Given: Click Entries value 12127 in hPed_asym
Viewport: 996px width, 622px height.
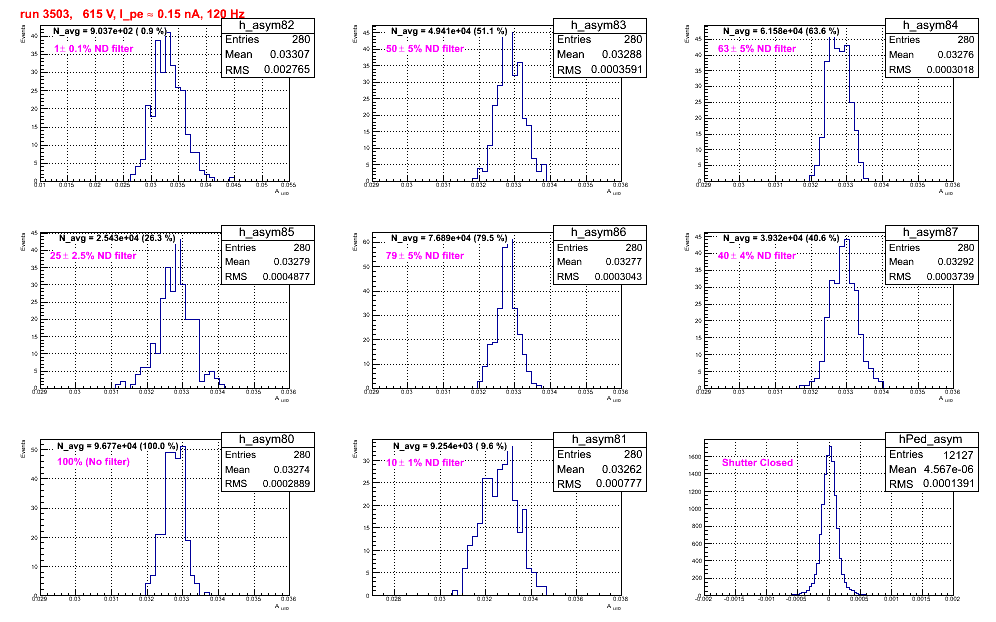Looking at the screenshot, I should [959, 455].
